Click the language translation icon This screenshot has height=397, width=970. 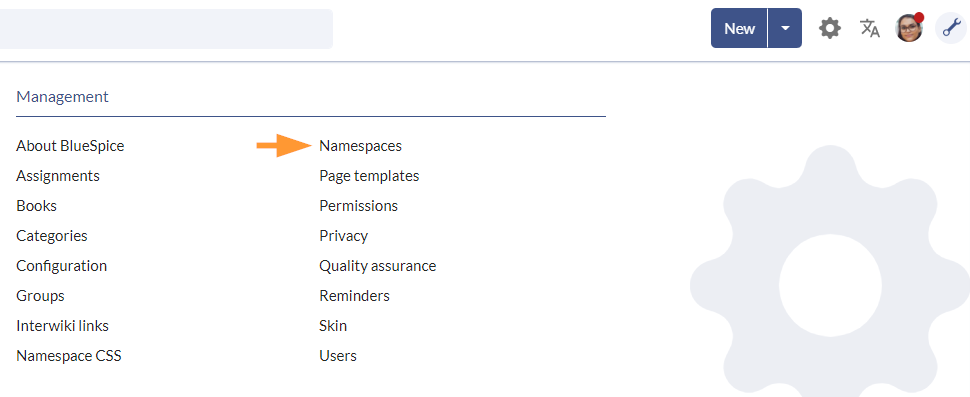tap(870, 28)
